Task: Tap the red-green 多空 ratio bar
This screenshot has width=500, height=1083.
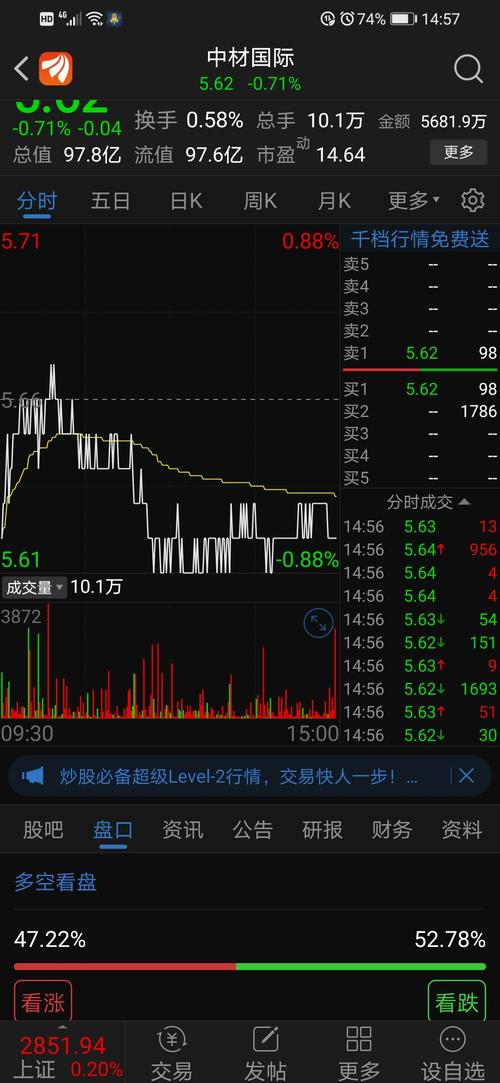Action: pos(250,966)
